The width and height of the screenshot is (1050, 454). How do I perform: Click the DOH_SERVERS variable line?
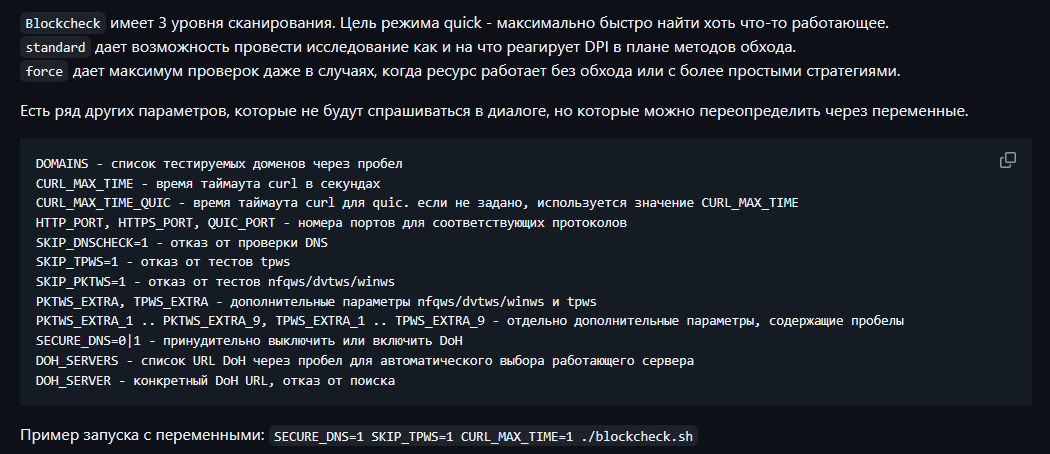coord(364,361)
